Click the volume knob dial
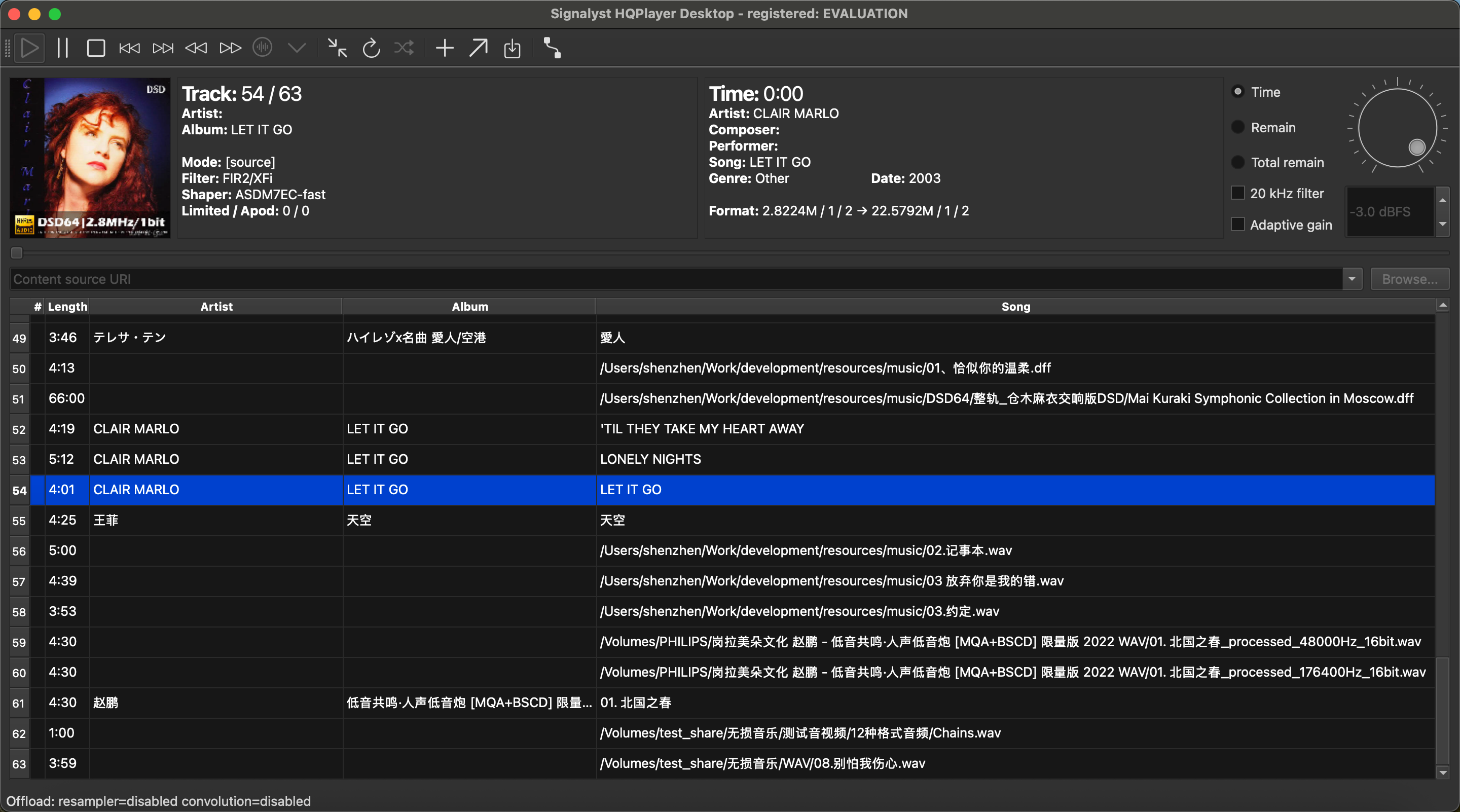 click(1397, 128)
